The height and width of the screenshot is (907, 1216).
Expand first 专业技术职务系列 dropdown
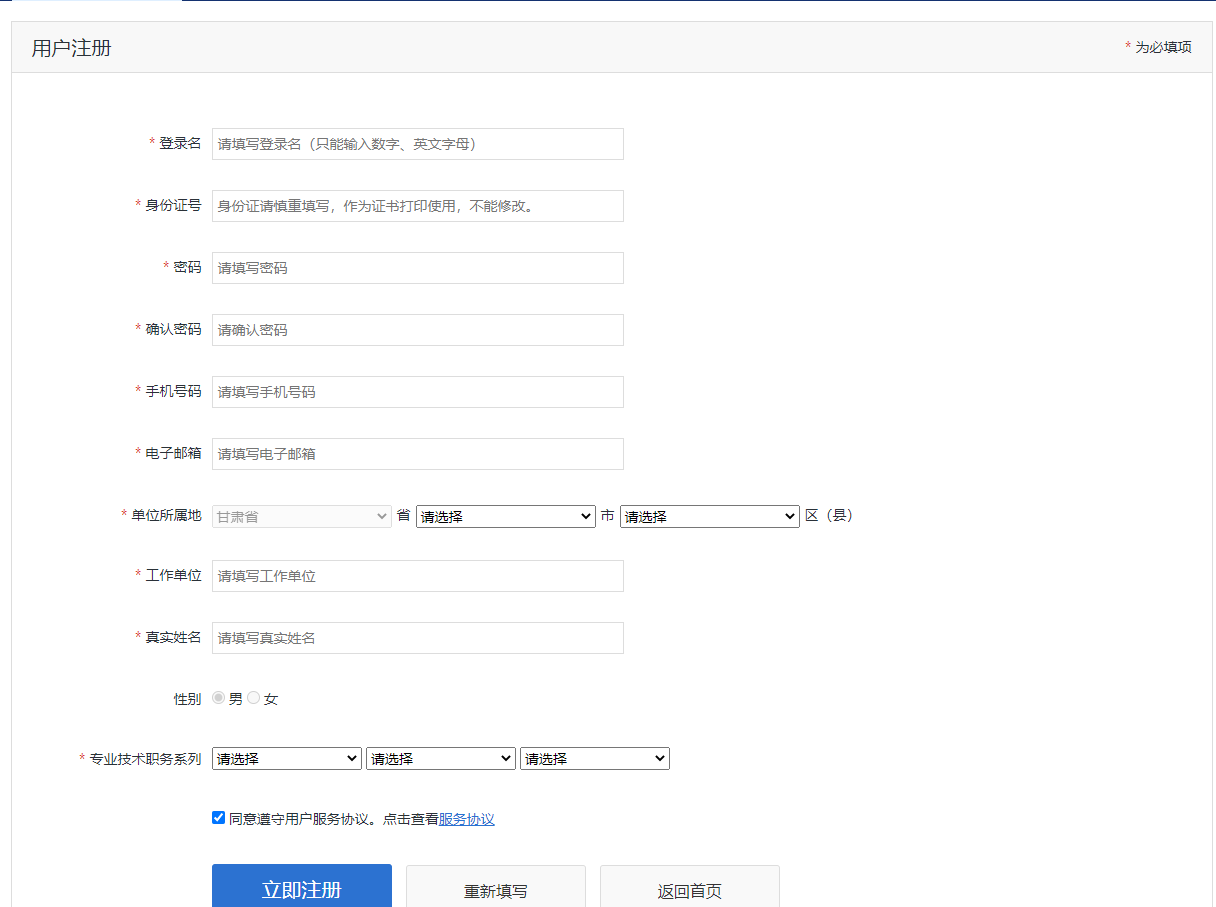coord(287,759)
